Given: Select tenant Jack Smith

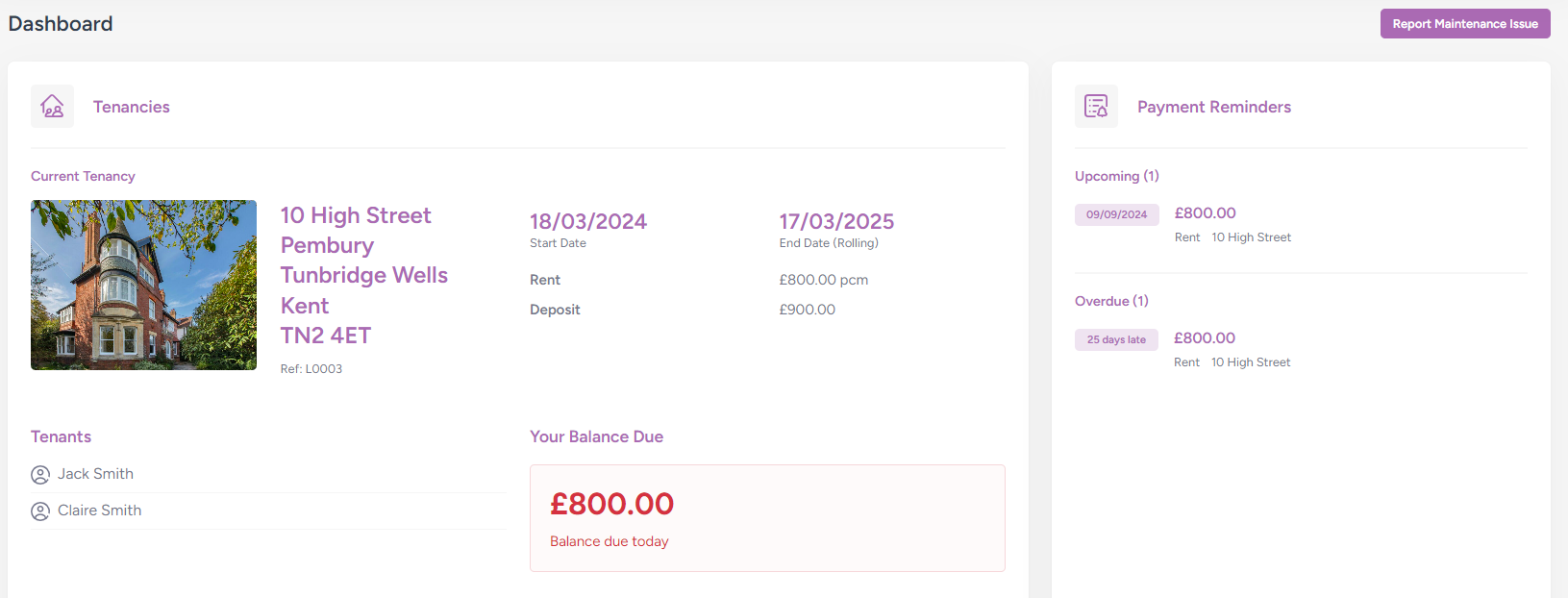Looking at the screenshot, I should tap(95, 474).
